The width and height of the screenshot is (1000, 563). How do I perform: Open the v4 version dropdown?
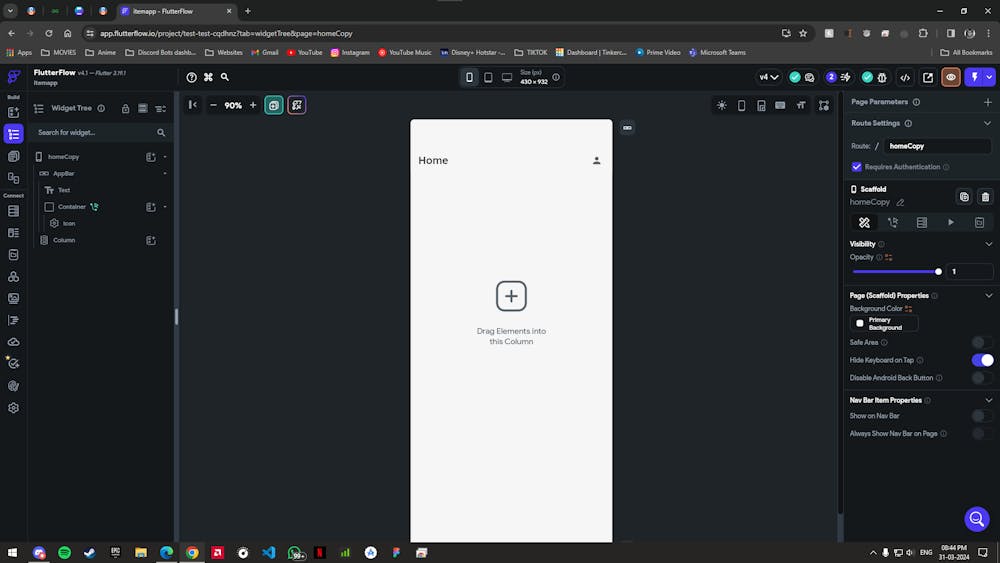click(x=769, y=77)
